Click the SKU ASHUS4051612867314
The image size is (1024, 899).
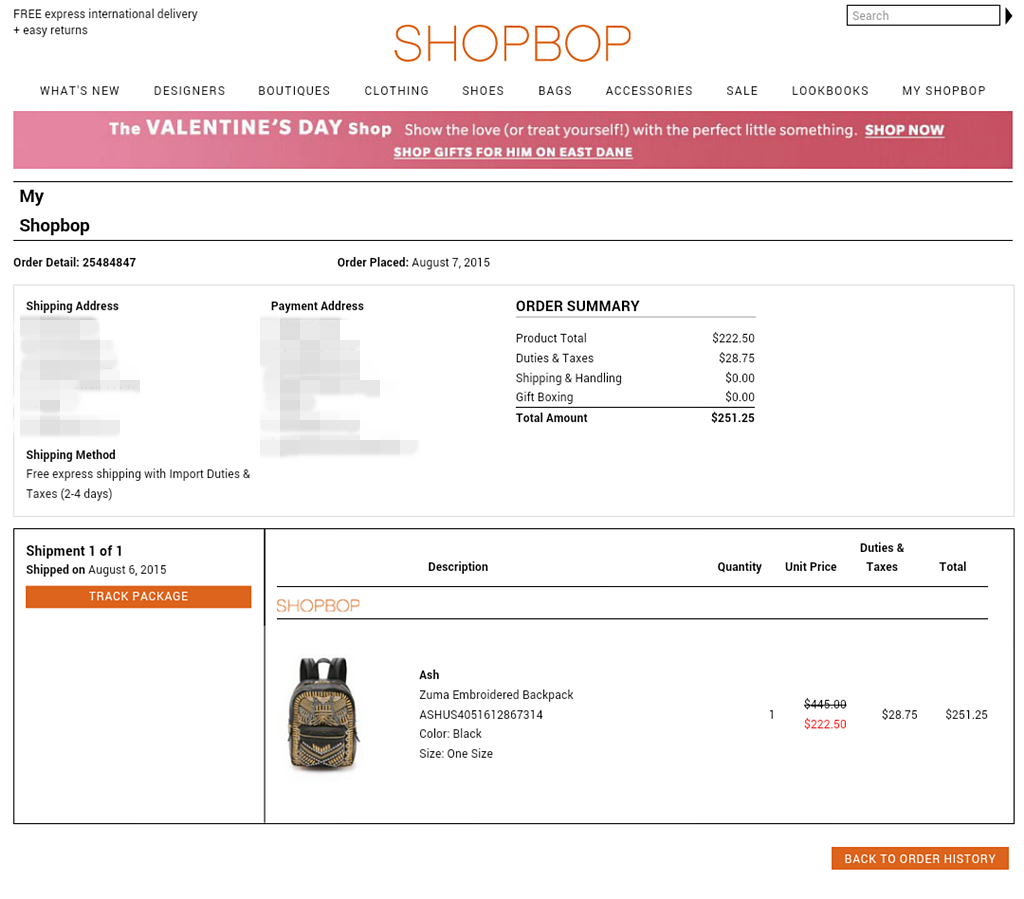coord(481,714)
